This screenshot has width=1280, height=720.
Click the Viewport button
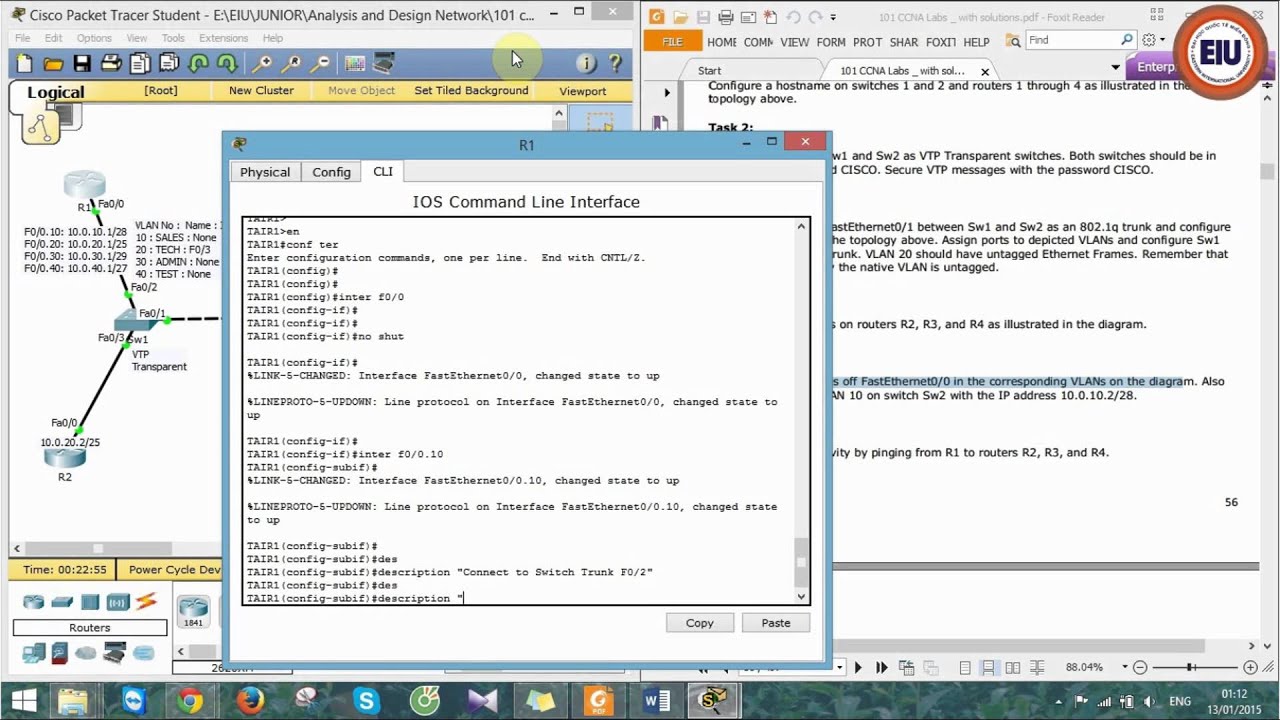(x=583, y=91)
